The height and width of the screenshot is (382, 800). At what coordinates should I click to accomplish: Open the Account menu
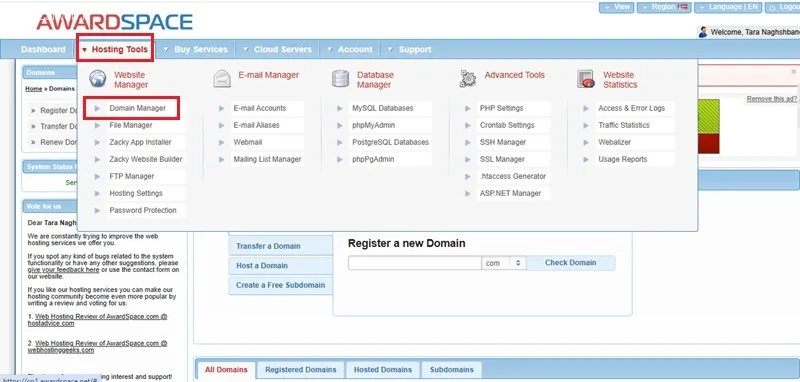(x=351, y=49)
